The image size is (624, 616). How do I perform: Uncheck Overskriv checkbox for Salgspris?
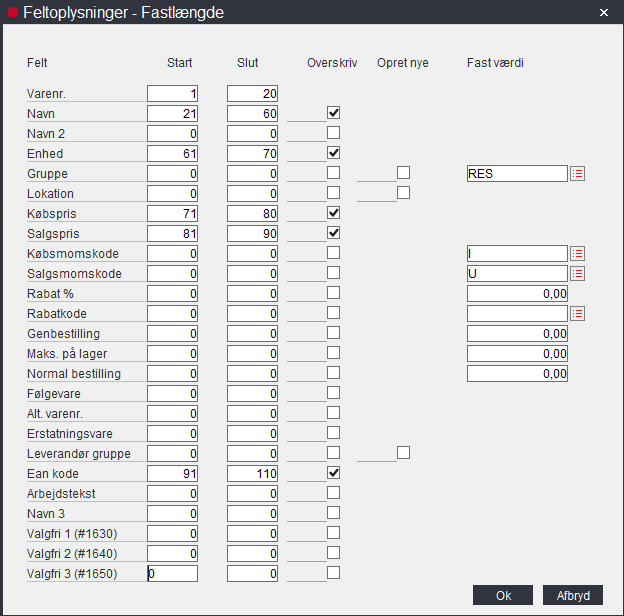click(x=334, y=233)
